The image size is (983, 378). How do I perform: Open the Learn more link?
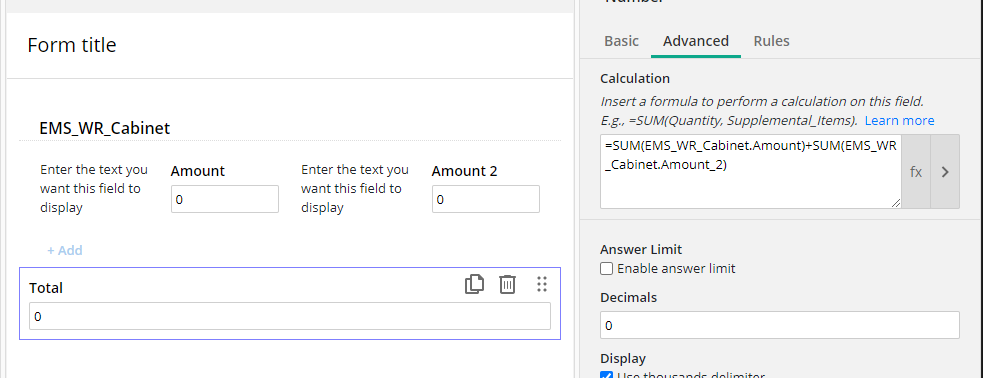[x=900, y=120]
